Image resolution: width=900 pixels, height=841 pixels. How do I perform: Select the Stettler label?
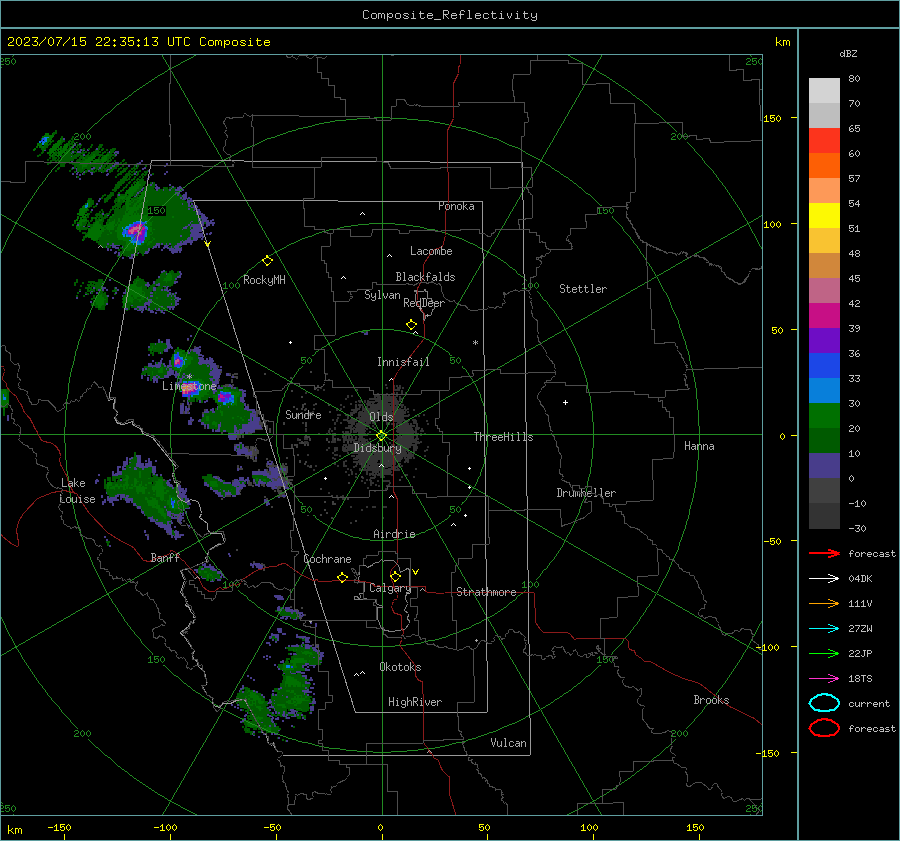[583, 289]
